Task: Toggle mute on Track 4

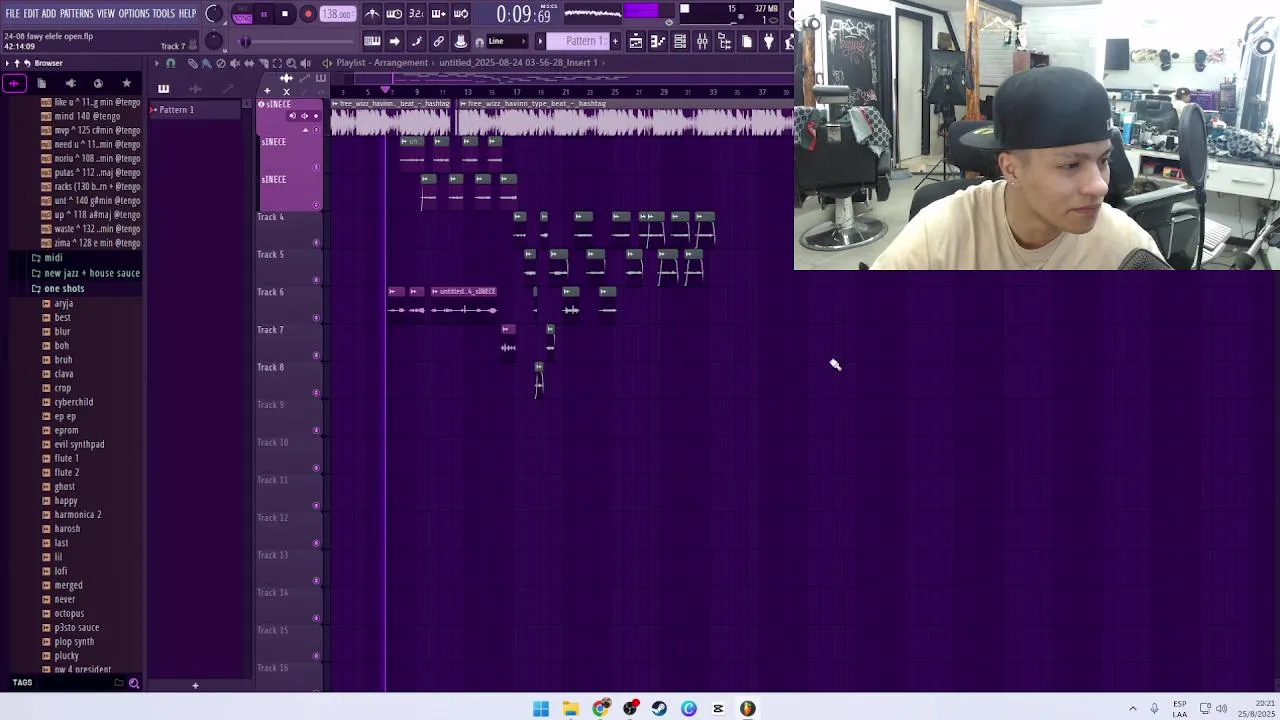Action: [x=317, y=242]
